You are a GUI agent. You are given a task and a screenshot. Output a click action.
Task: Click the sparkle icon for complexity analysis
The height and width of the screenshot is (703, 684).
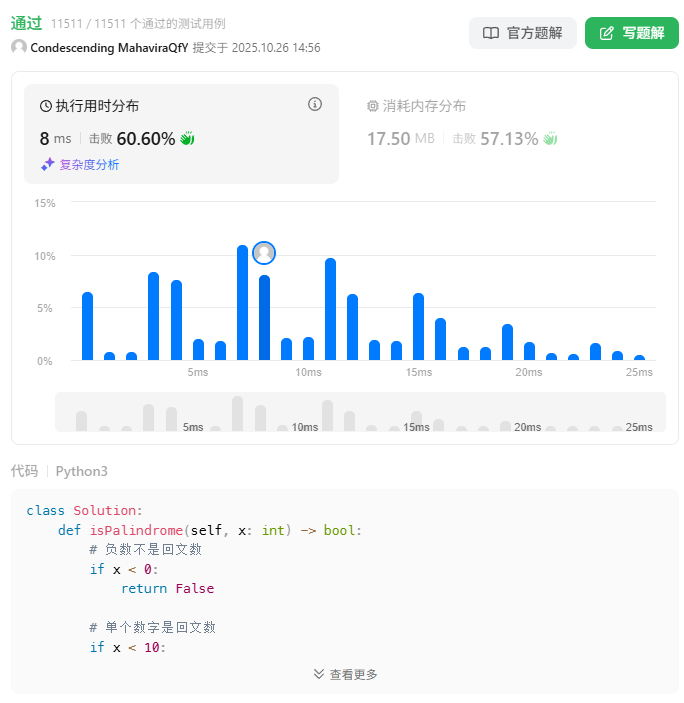point(47,164)
